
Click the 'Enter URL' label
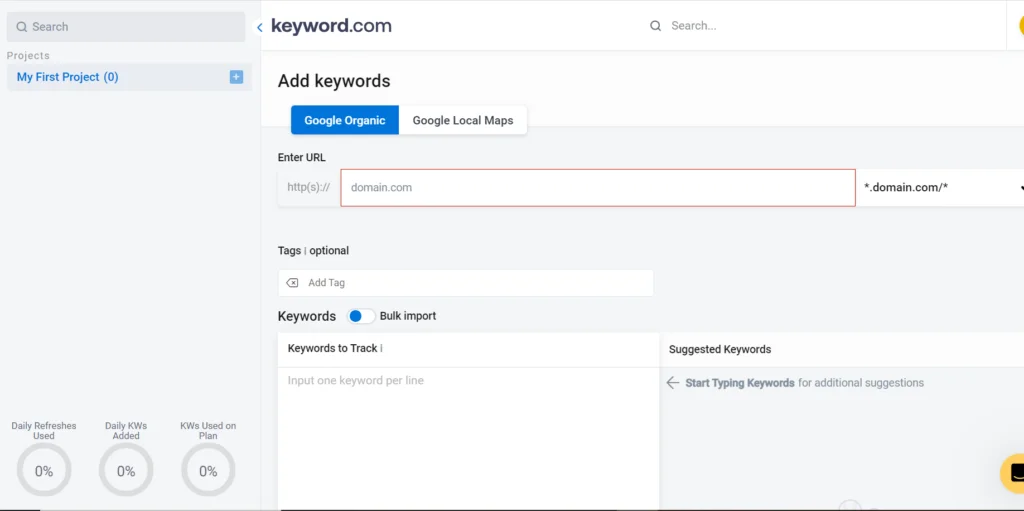pos(302,157)
